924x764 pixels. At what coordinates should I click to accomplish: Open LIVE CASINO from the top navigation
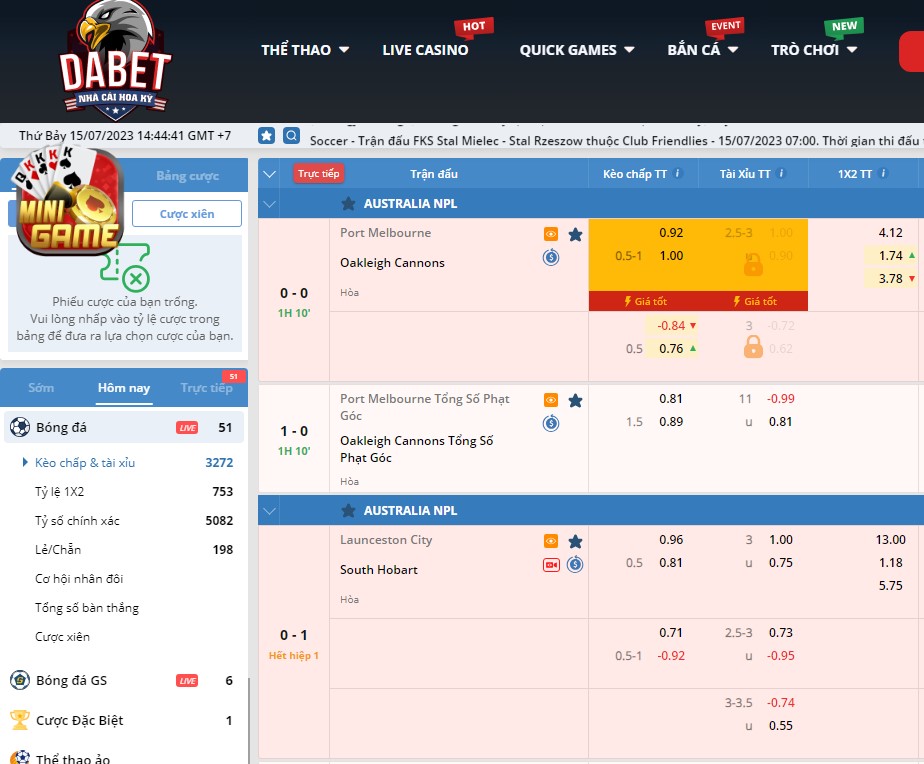coord(425,50)
